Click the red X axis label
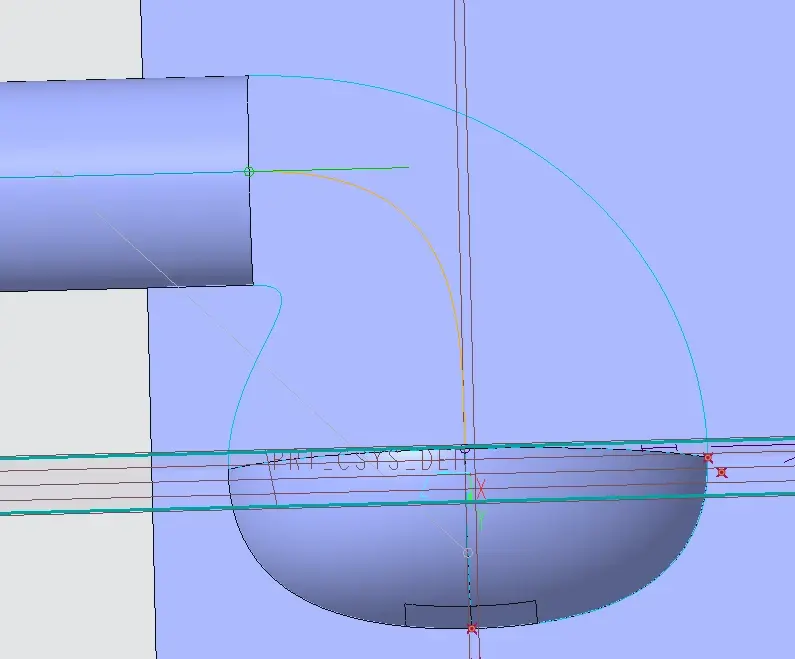 coord(481,490)
